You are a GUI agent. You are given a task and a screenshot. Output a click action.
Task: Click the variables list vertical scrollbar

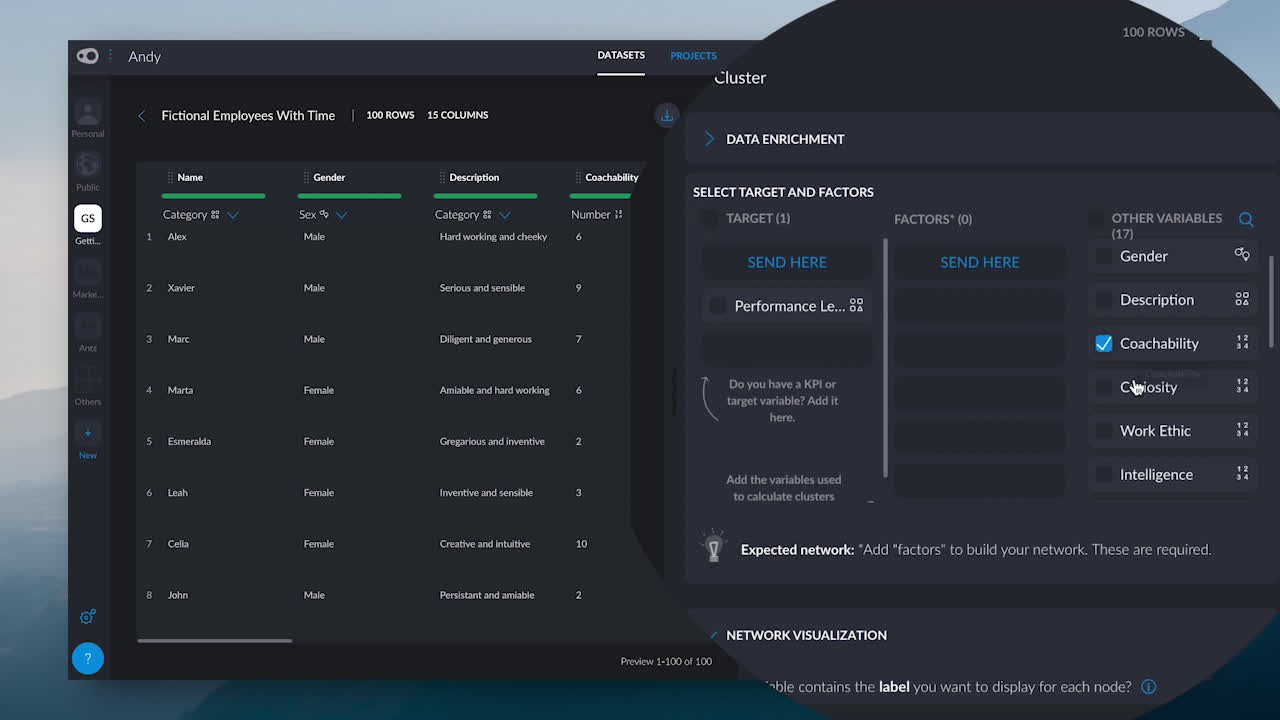coord(1272,302)
